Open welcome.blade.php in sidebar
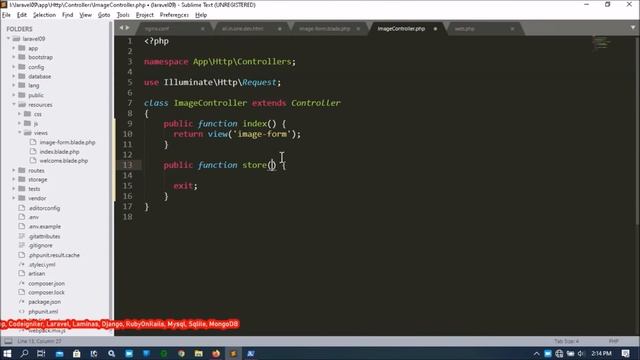 pos(64,161)
